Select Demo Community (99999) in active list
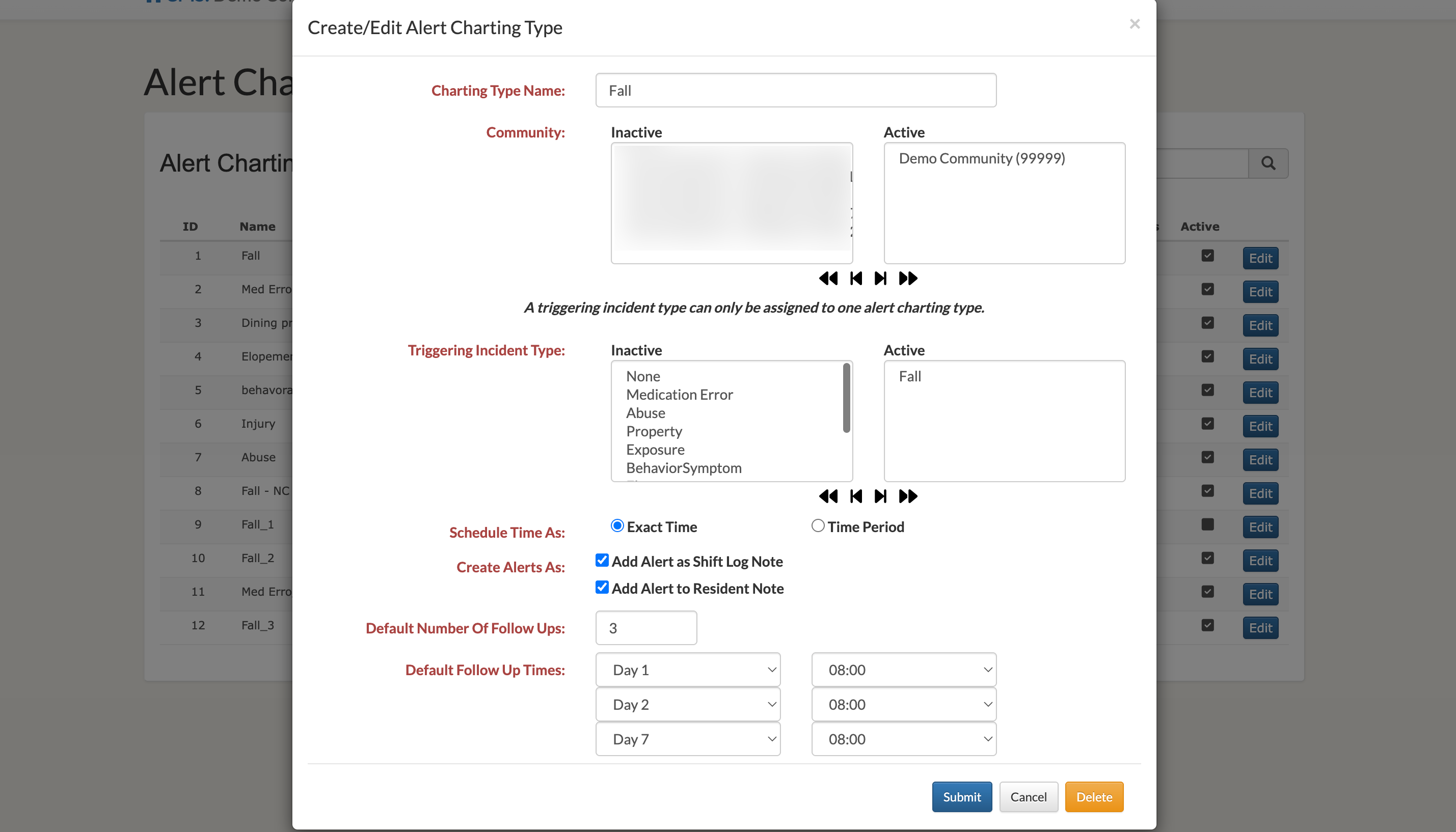The height and width of the screenshot is (832, 1456). (x=982, y=158)
